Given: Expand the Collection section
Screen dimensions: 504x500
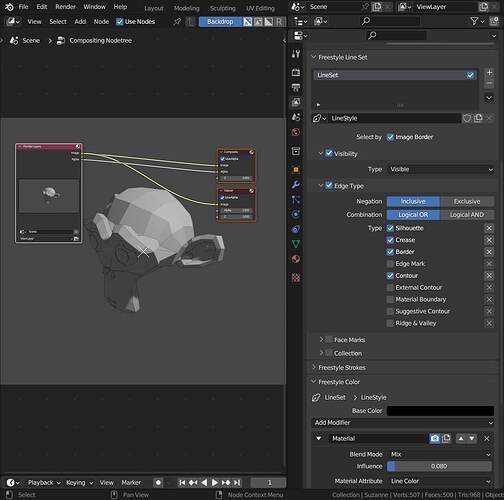Looking at the screenshot, I should click(321, 353).
